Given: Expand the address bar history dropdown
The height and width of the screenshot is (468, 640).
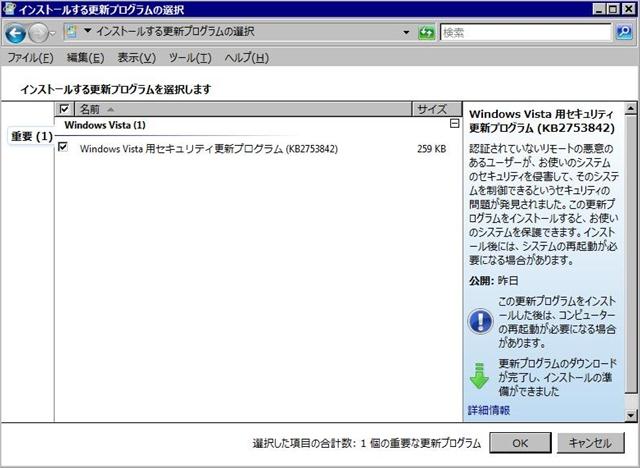Looking at the screenshot, I should coord(406,33).
